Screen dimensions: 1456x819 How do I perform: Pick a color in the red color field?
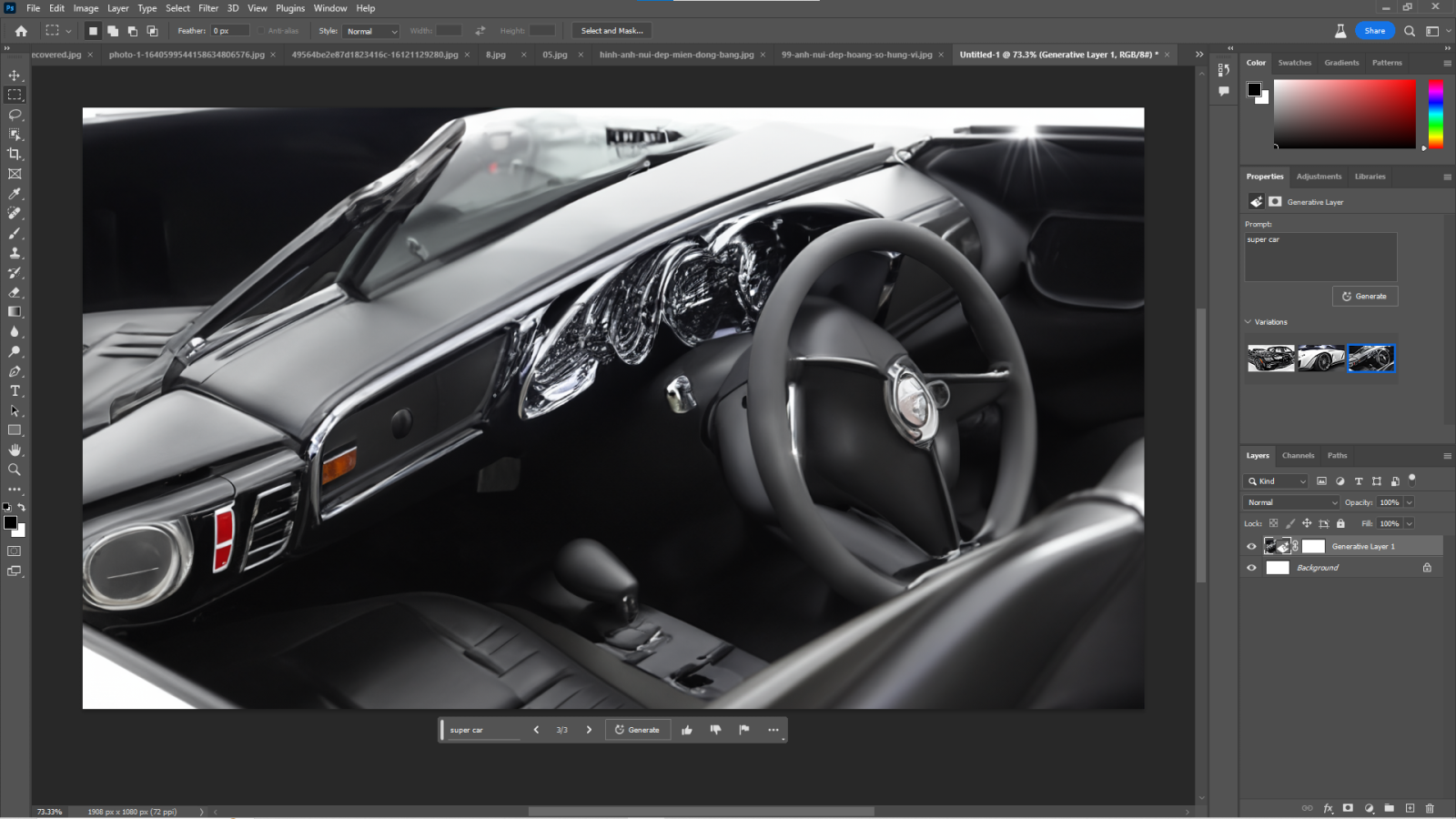[1344, 114]
